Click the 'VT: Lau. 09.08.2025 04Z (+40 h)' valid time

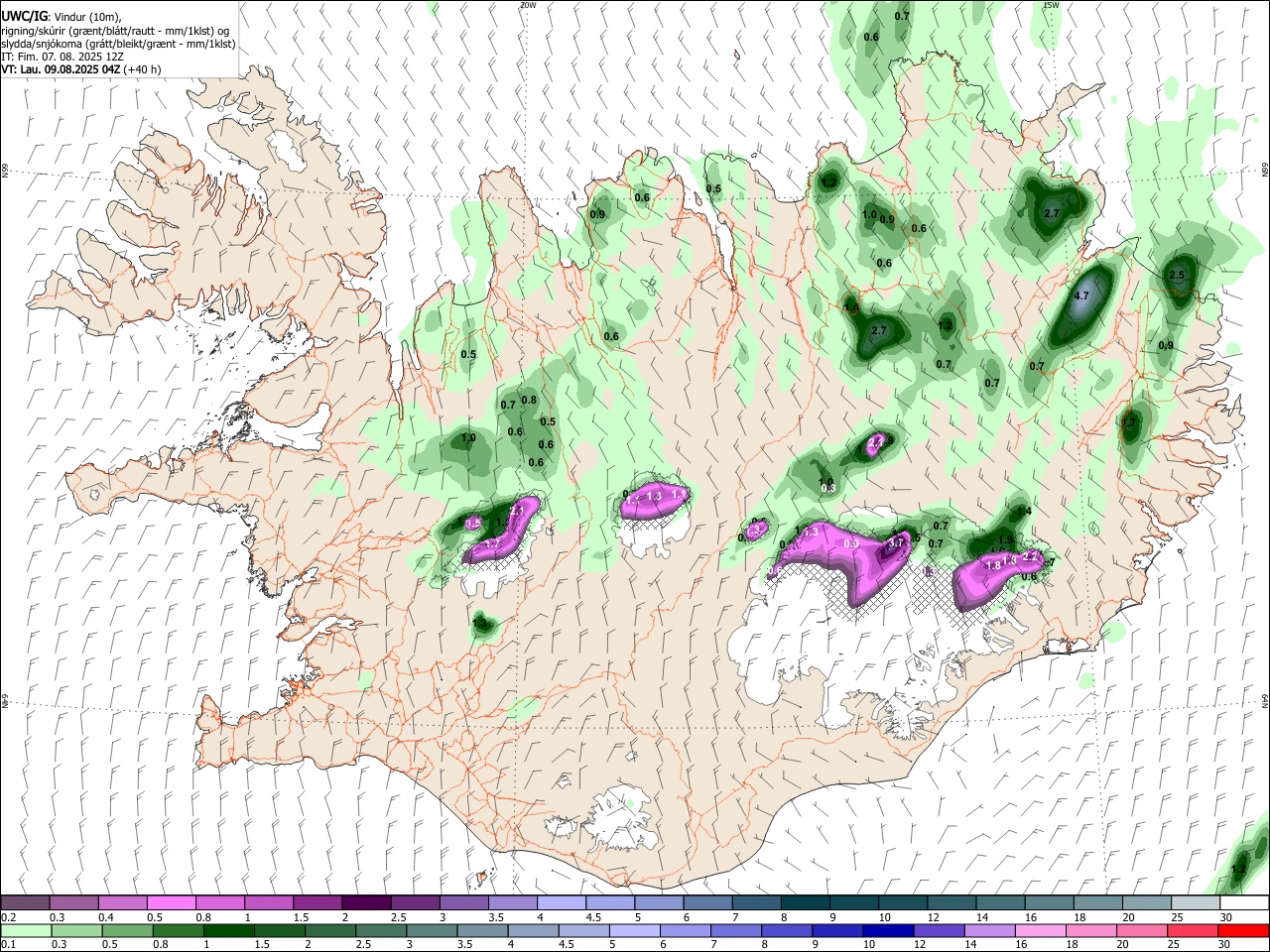click(x=81, y=69)
